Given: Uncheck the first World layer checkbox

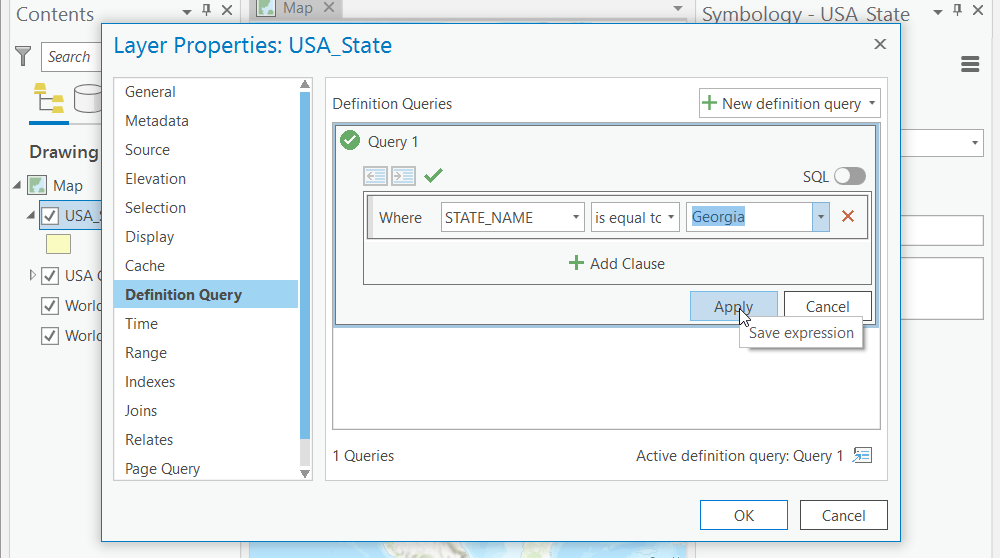Looking at the screenshot, I should 50,305.
